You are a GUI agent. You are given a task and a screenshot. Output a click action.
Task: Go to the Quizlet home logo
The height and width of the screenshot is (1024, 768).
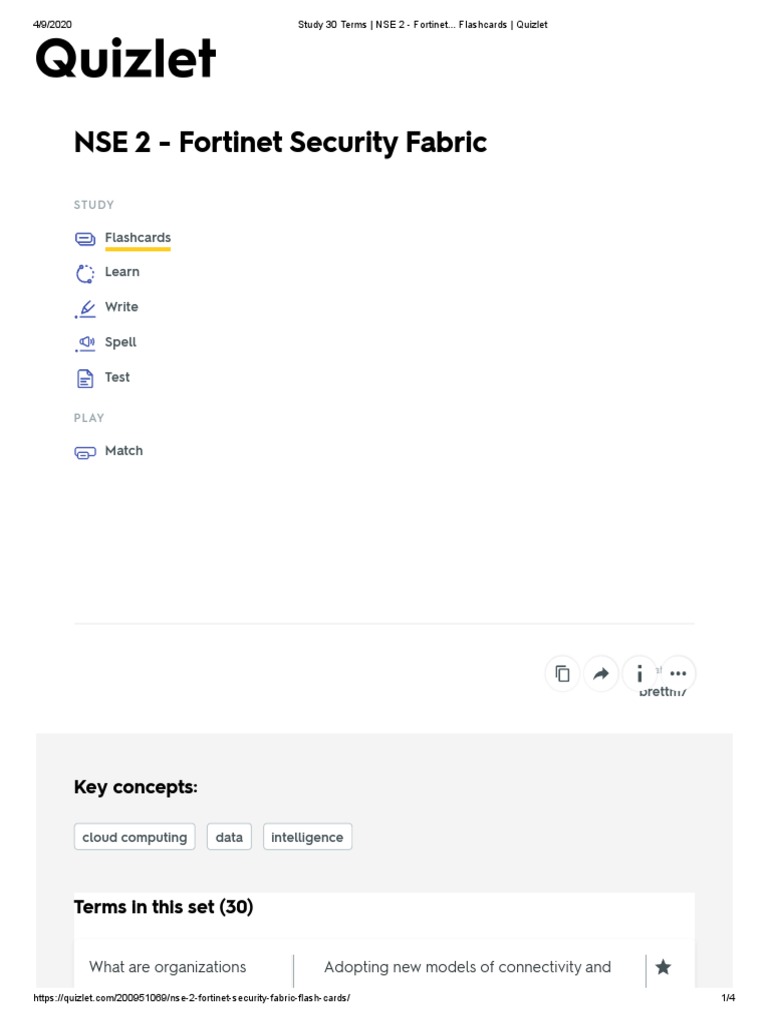(x=125, y=60)
